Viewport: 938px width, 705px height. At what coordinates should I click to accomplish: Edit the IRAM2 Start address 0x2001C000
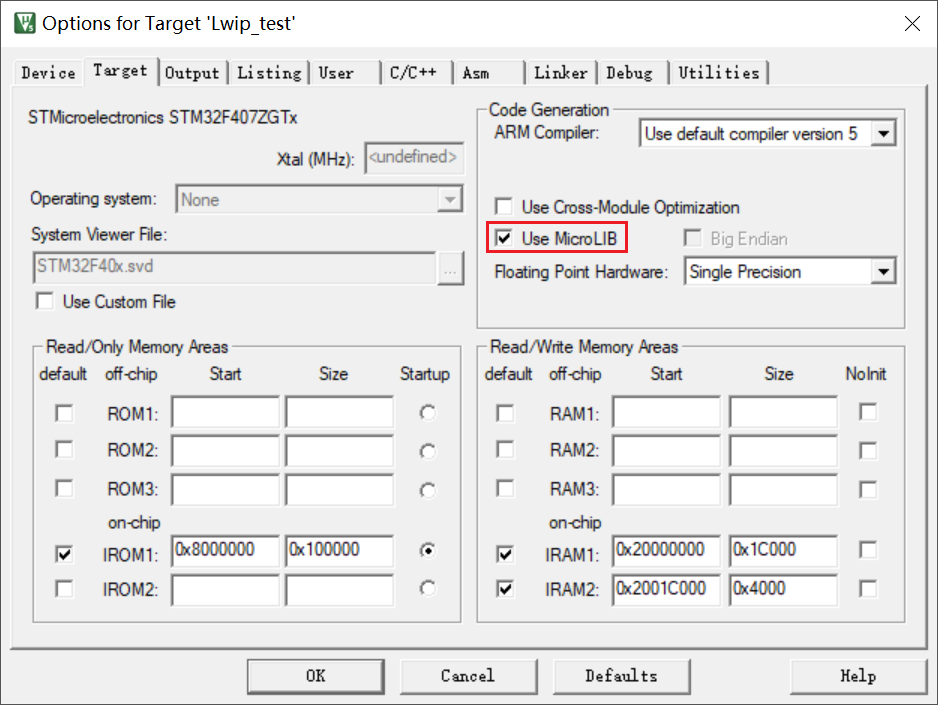[666, 590]
